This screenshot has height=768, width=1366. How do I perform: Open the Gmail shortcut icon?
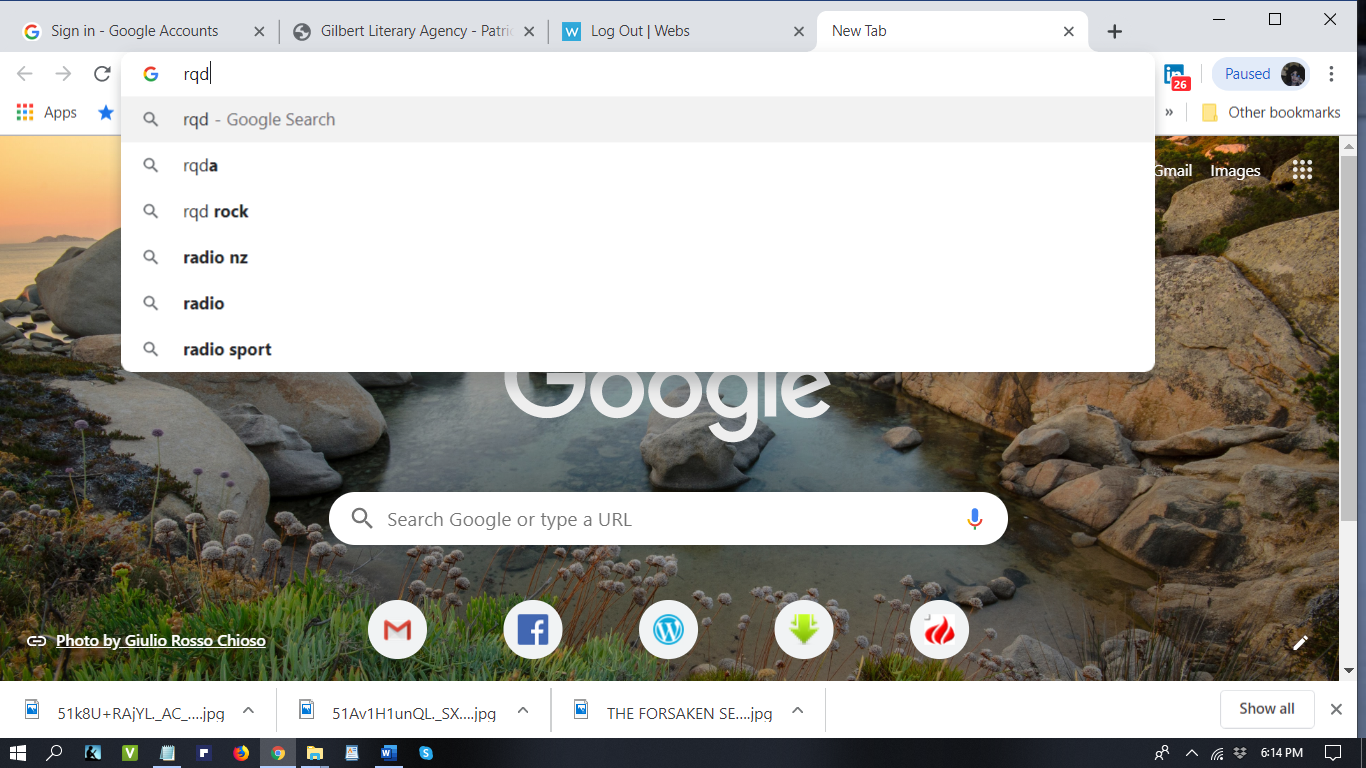pyautogui.click(x=397, y=630)
